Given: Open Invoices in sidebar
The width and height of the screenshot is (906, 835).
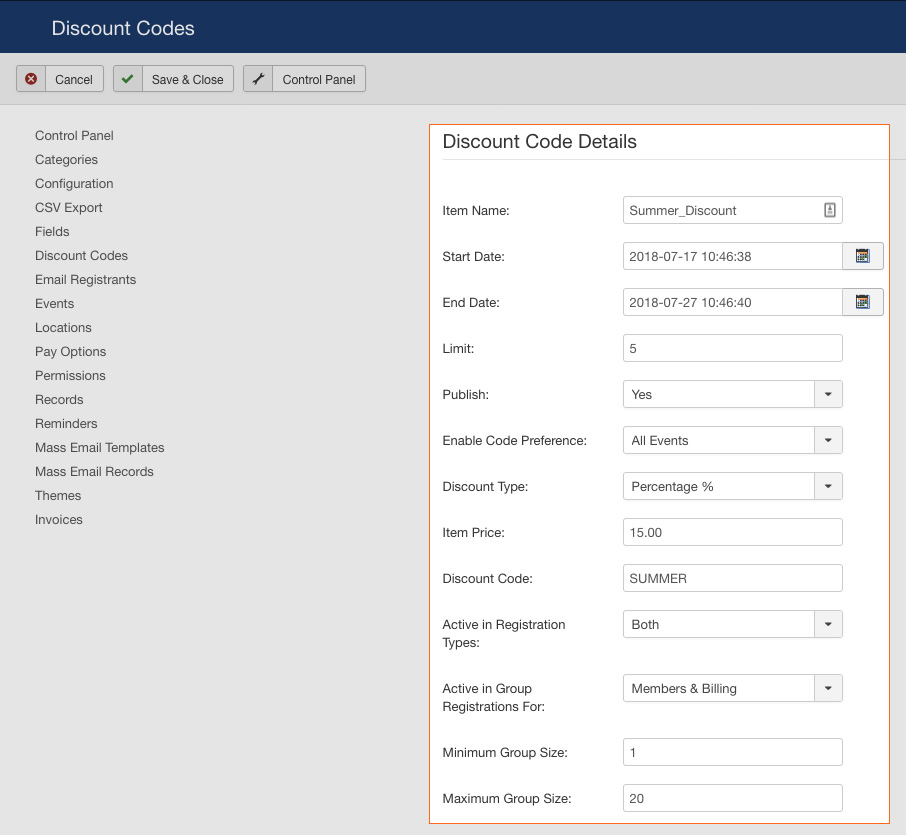Looking at the screenshot, I should (x=58, y=519).
